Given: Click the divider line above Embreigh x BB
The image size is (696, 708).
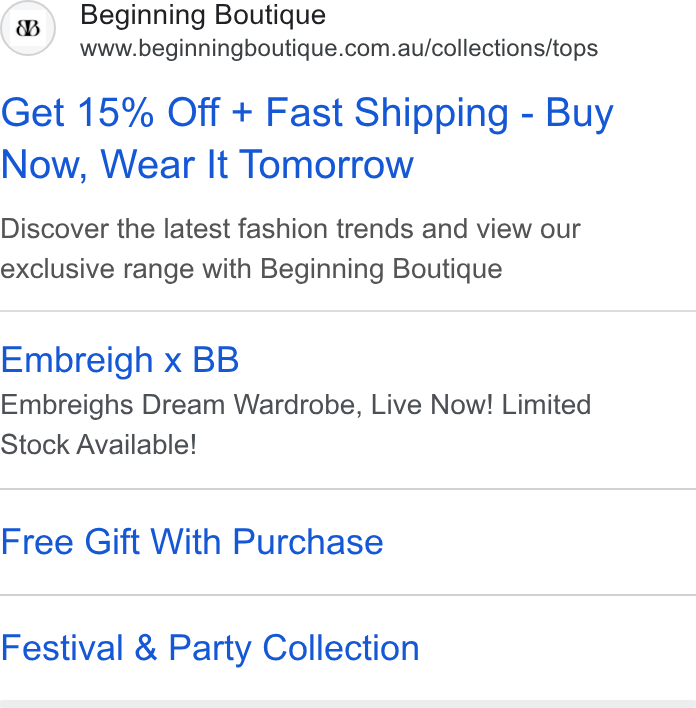Looking at the screenshot, I should pos(348,311).
